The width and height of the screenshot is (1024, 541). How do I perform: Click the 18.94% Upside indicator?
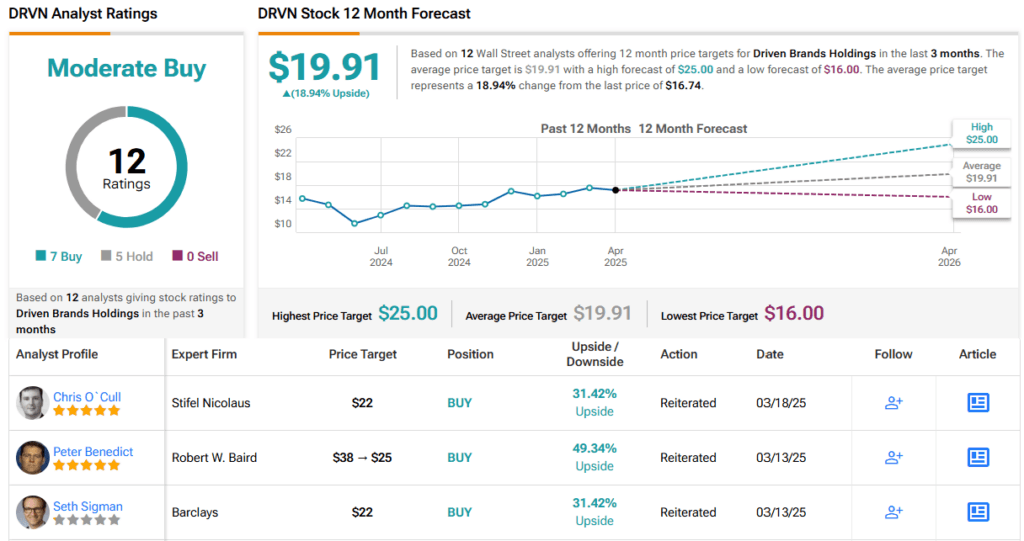[x=326, y=93]
